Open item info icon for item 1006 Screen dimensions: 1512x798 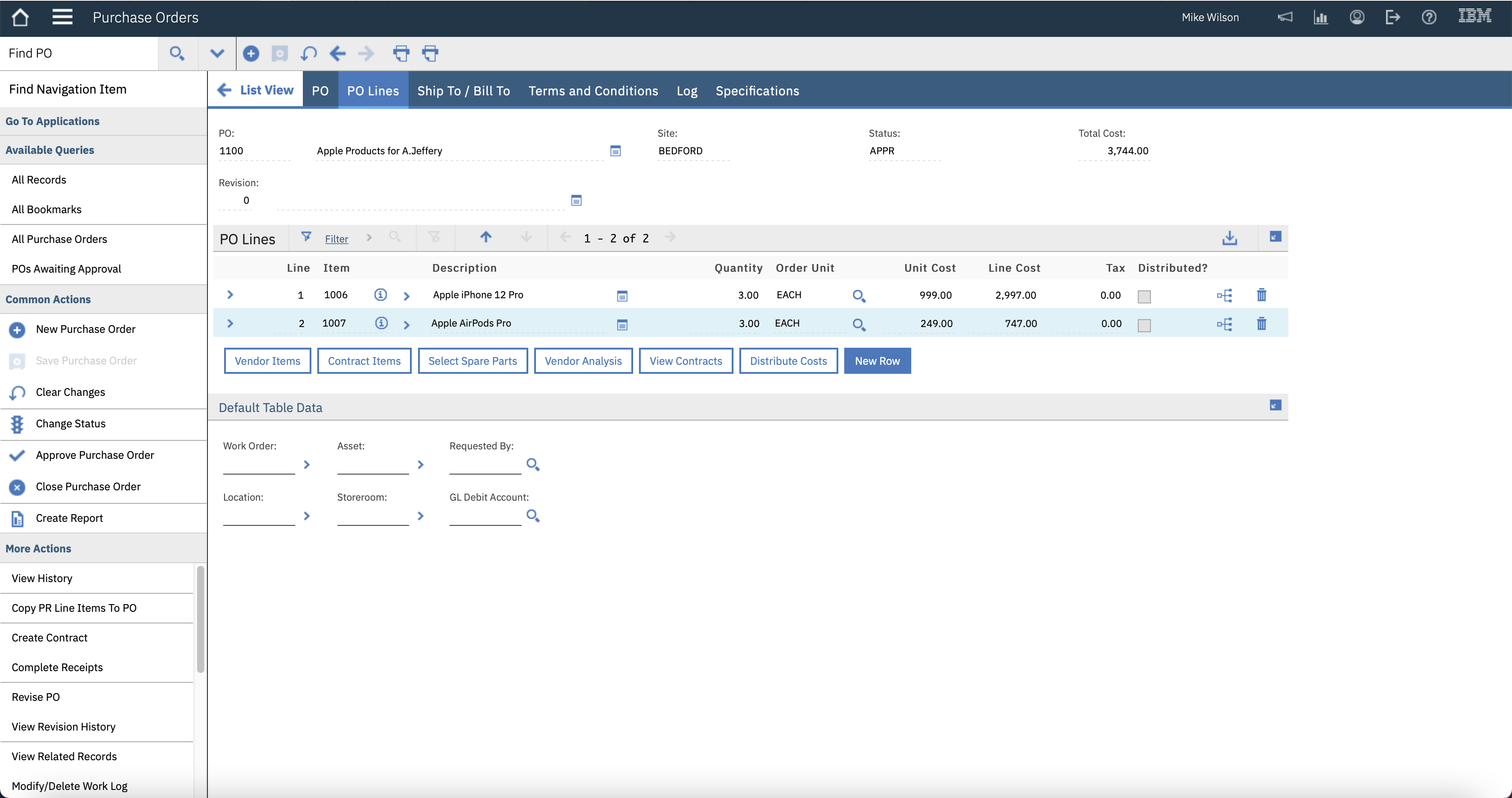pos(380,295)
